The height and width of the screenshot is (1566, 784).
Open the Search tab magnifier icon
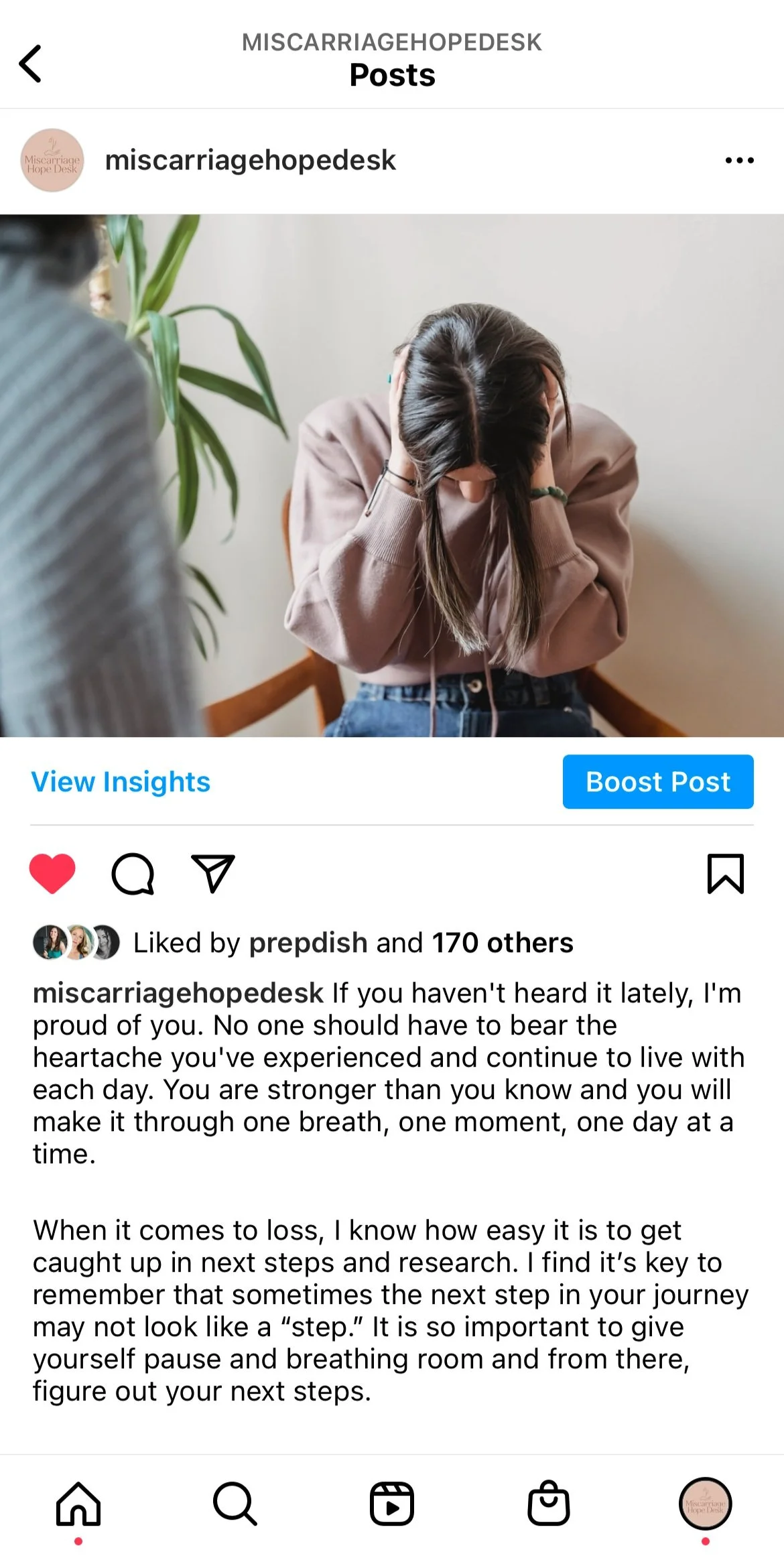click(235, 1504)
